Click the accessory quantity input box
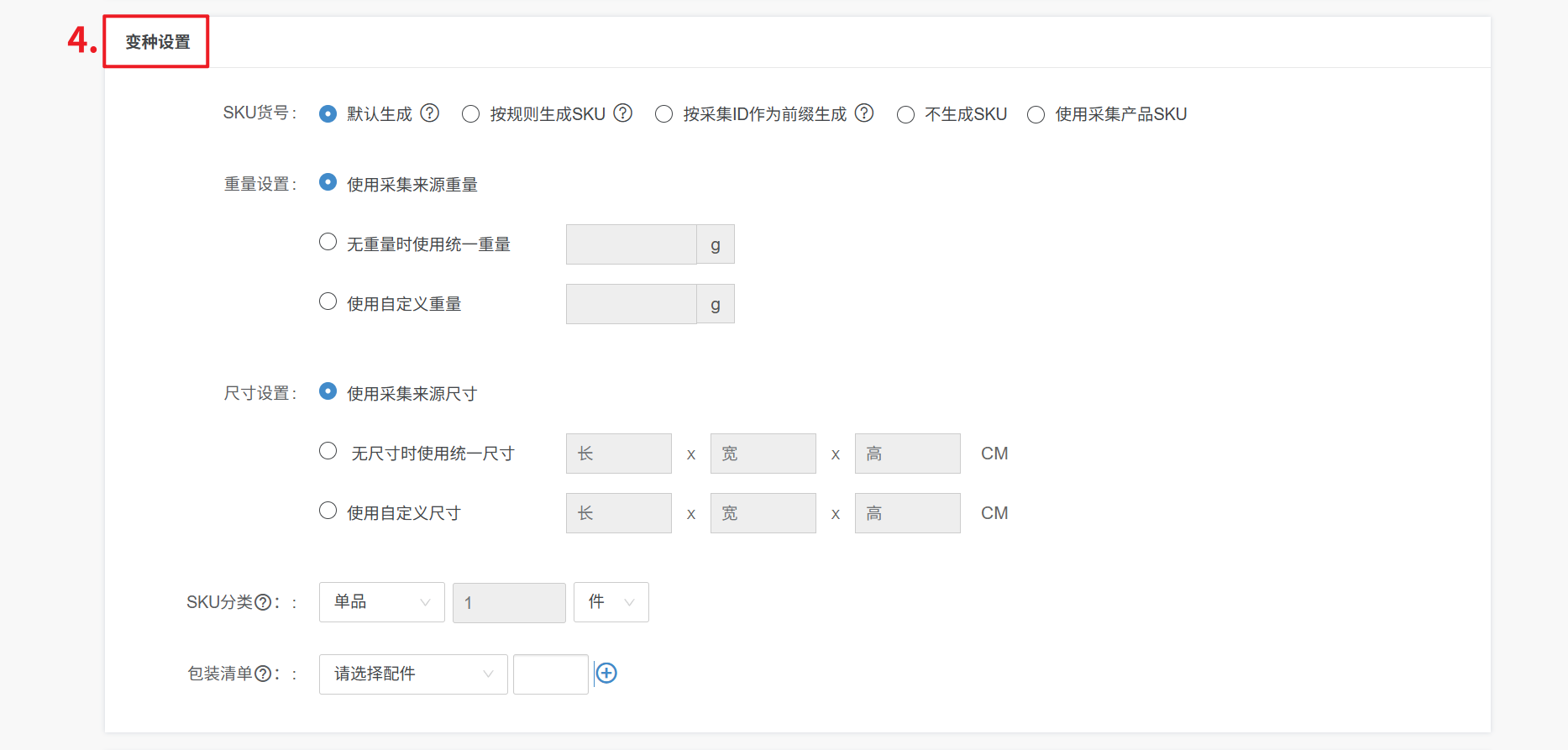This screenshot has height=750, width=1568. pyautogui.click(x=550, y=674)
